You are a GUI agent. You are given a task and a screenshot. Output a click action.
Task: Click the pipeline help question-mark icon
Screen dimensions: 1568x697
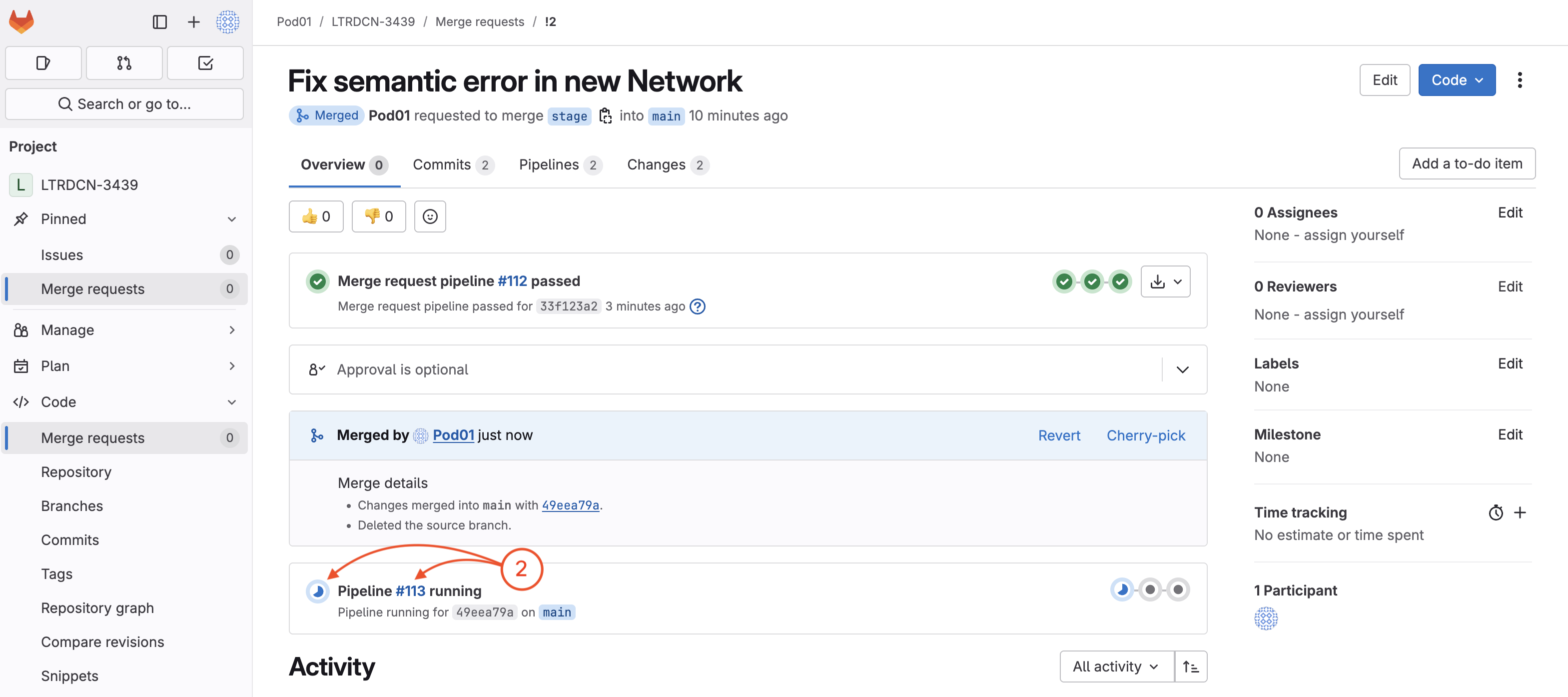click(698, 306)
